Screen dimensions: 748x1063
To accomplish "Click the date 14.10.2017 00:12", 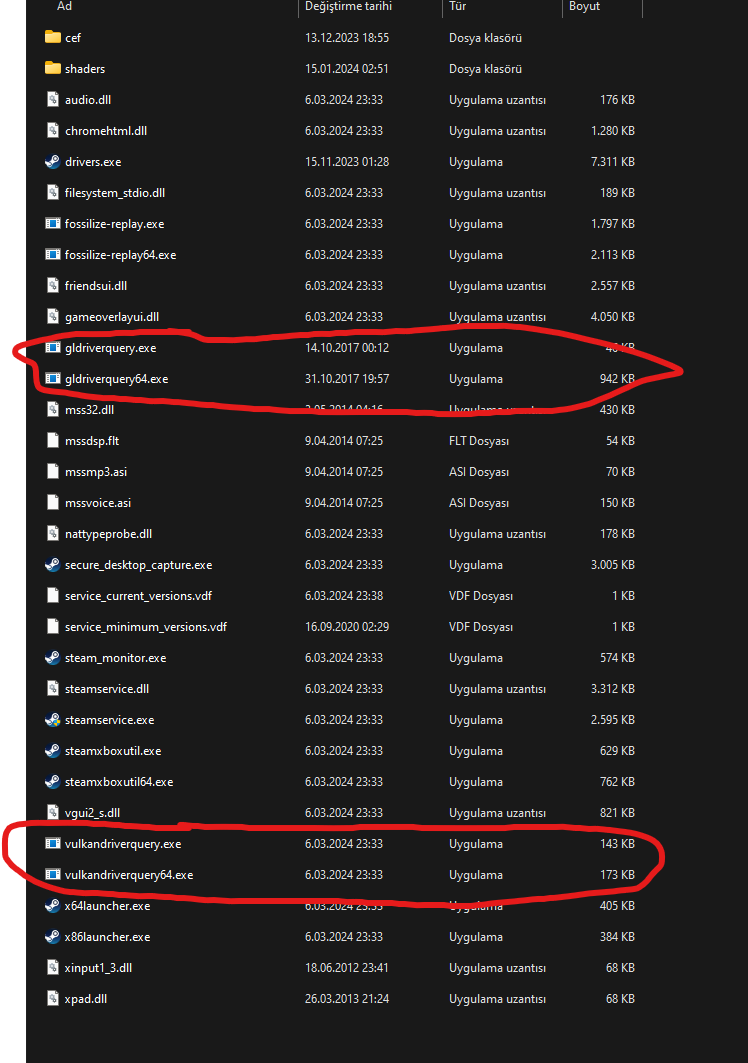I will [x=347, y=348].
